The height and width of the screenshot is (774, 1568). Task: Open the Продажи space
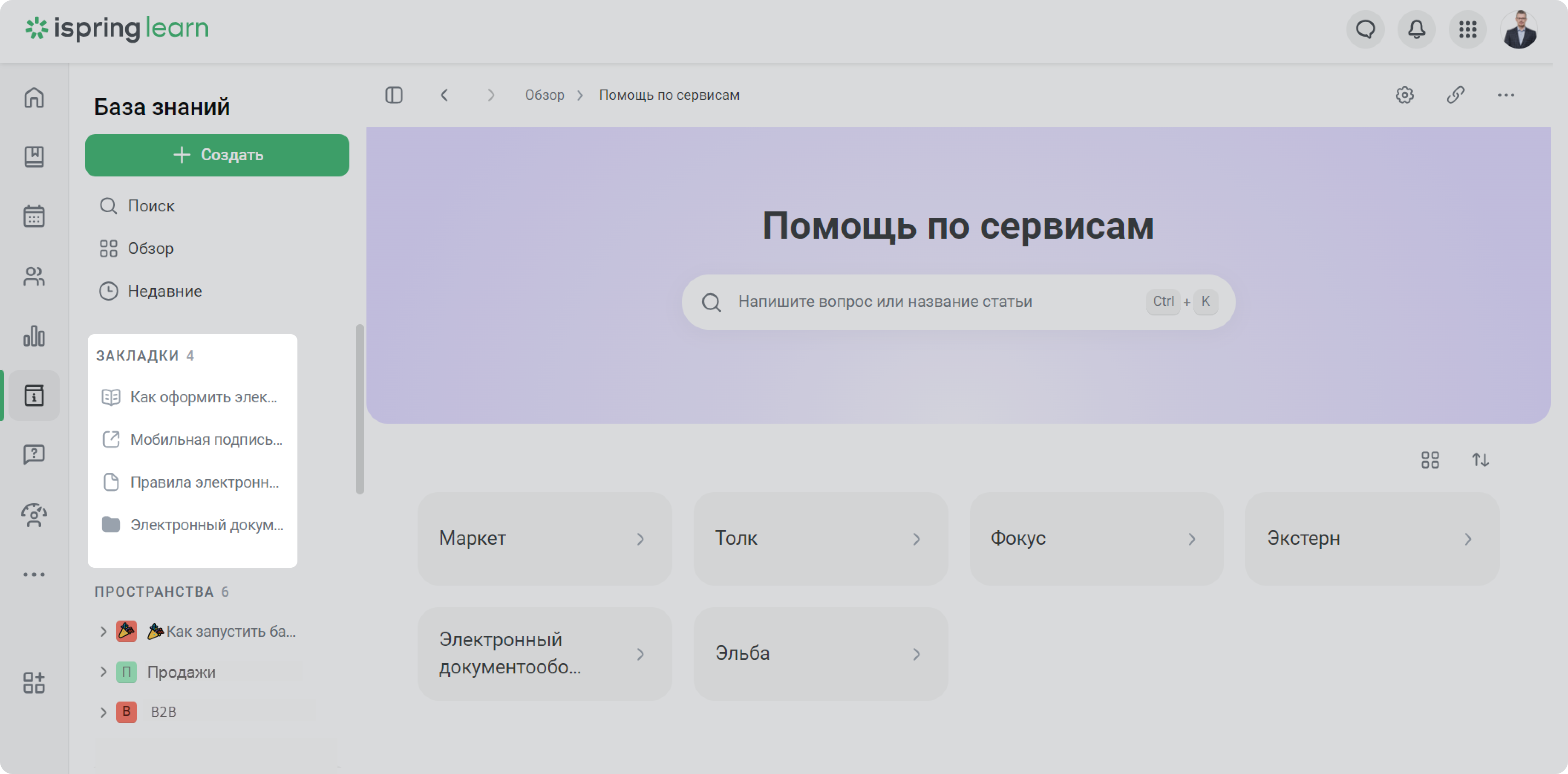pos(182,672)
